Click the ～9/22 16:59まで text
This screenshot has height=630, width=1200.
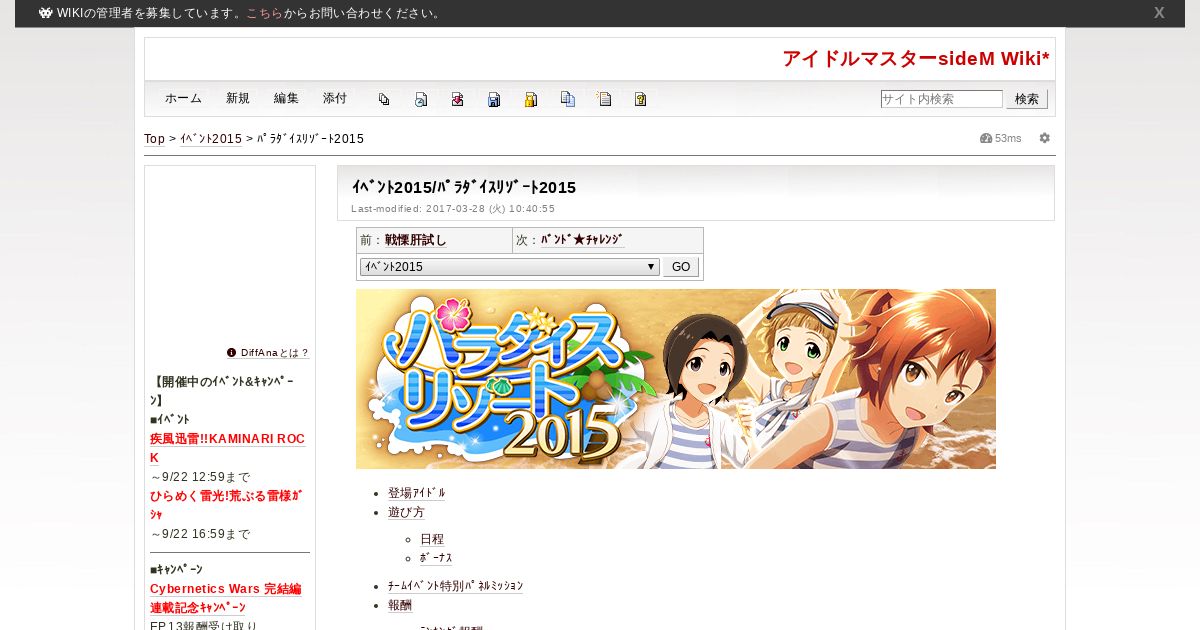tap(200, 534)
